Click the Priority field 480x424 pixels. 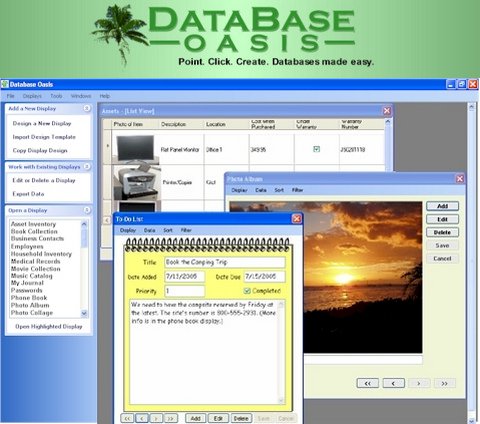pyautogui.click(x=185, y=291)
